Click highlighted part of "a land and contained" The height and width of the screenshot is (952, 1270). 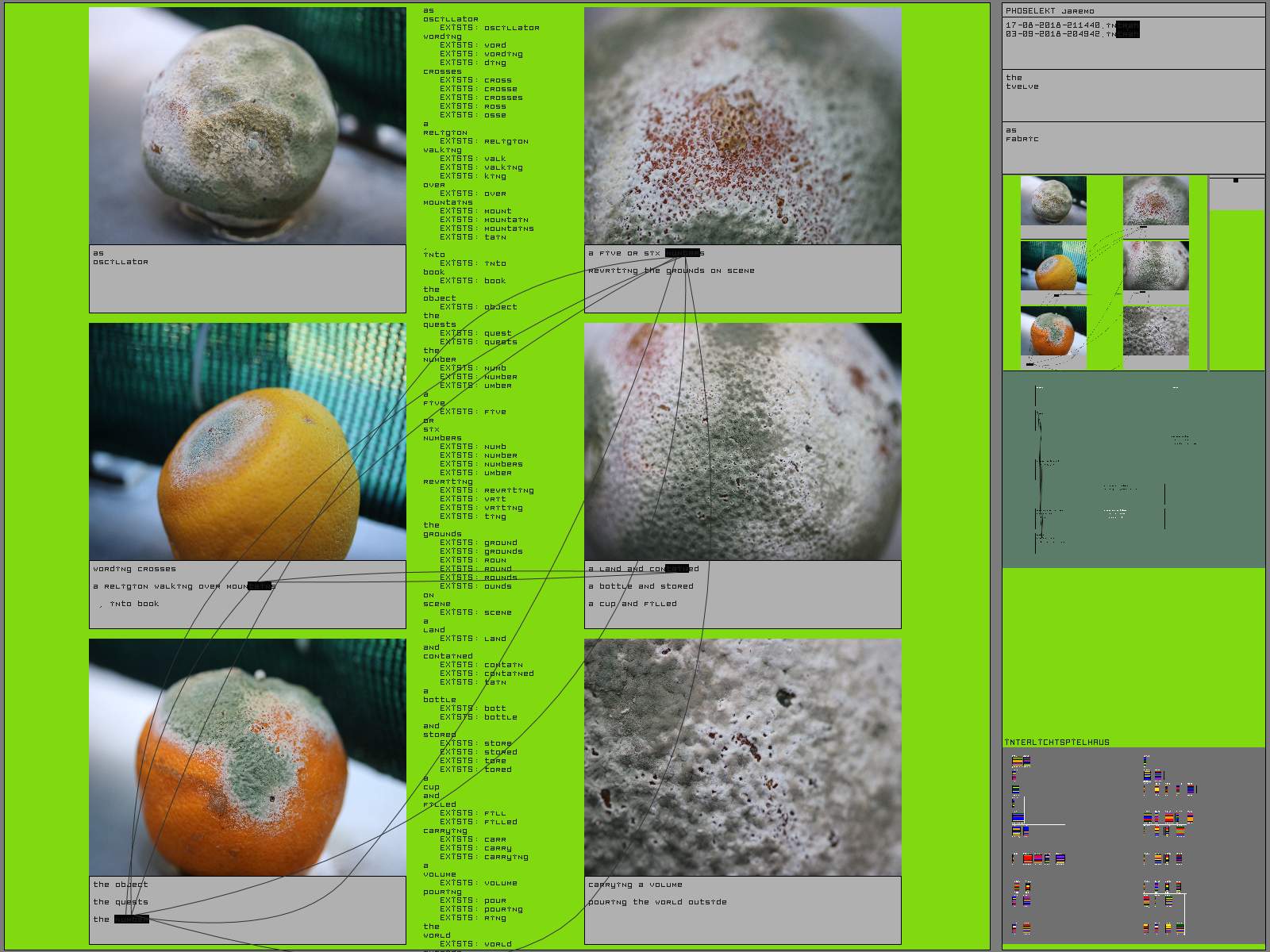point(676,569)
